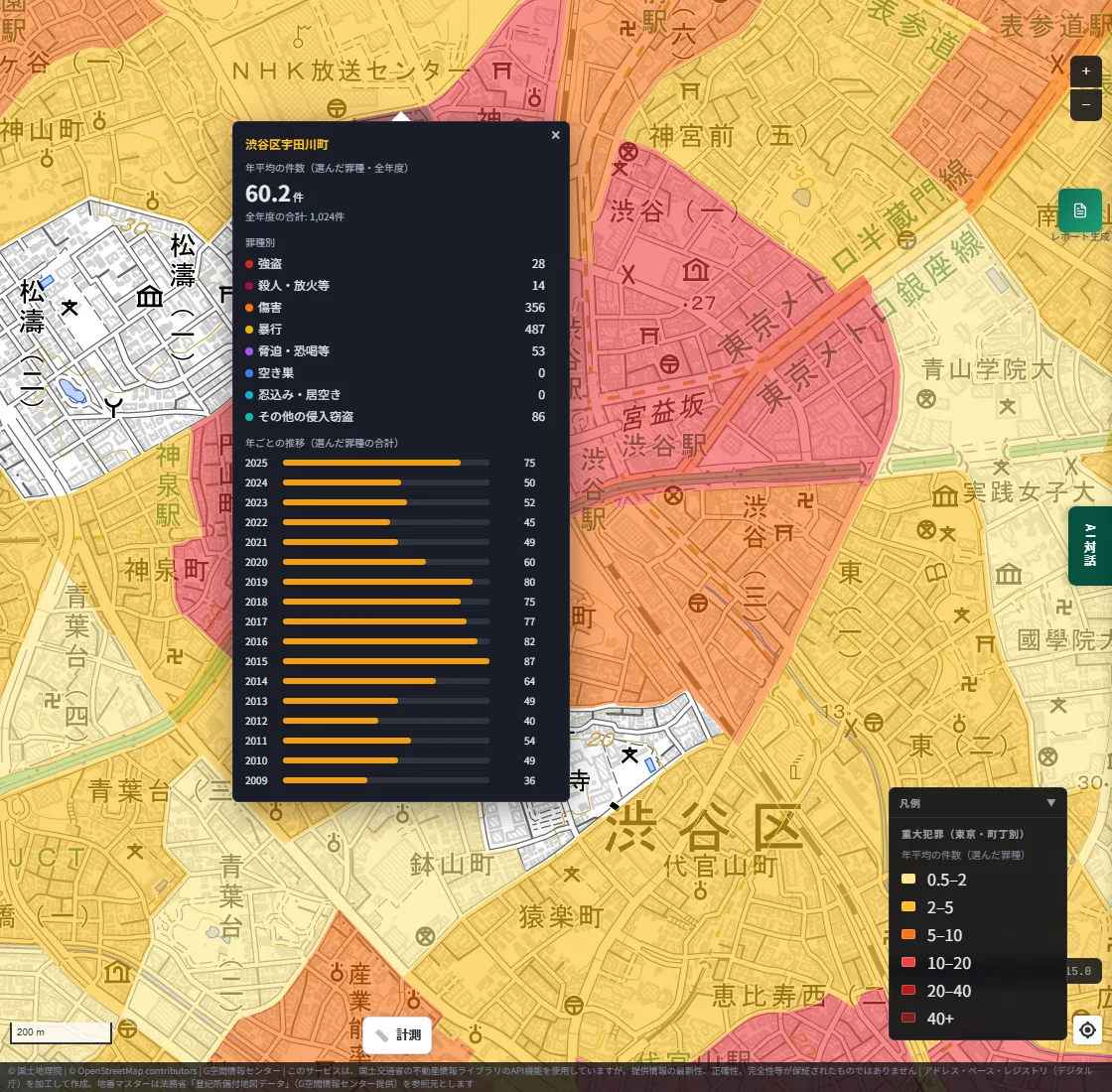Click the 2019 yearly trend bar
Screen dimensions: 1112x1092
[386, 582]
